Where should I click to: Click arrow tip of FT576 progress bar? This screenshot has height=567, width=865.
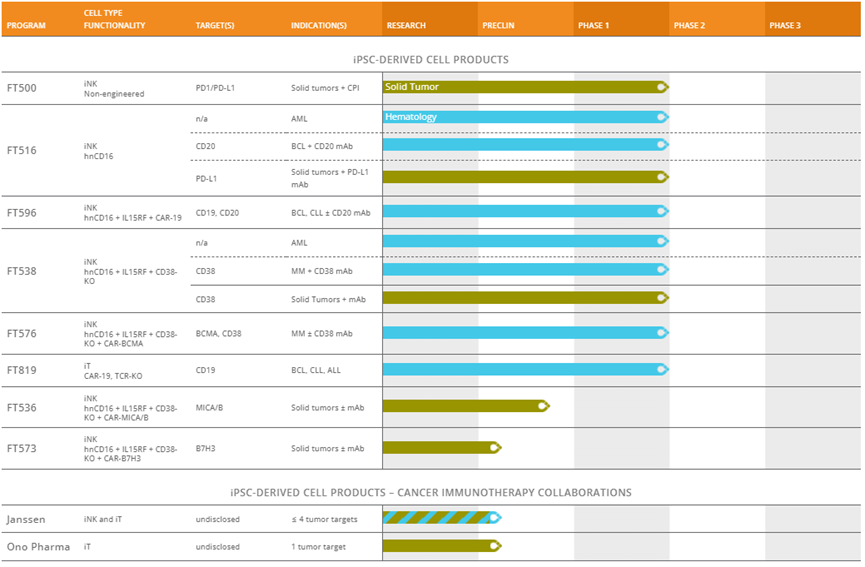point(663,333)
